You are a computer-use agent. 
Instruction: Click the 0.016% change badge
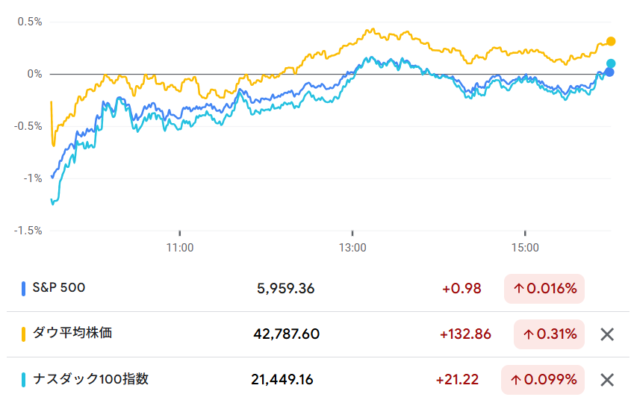544,289
